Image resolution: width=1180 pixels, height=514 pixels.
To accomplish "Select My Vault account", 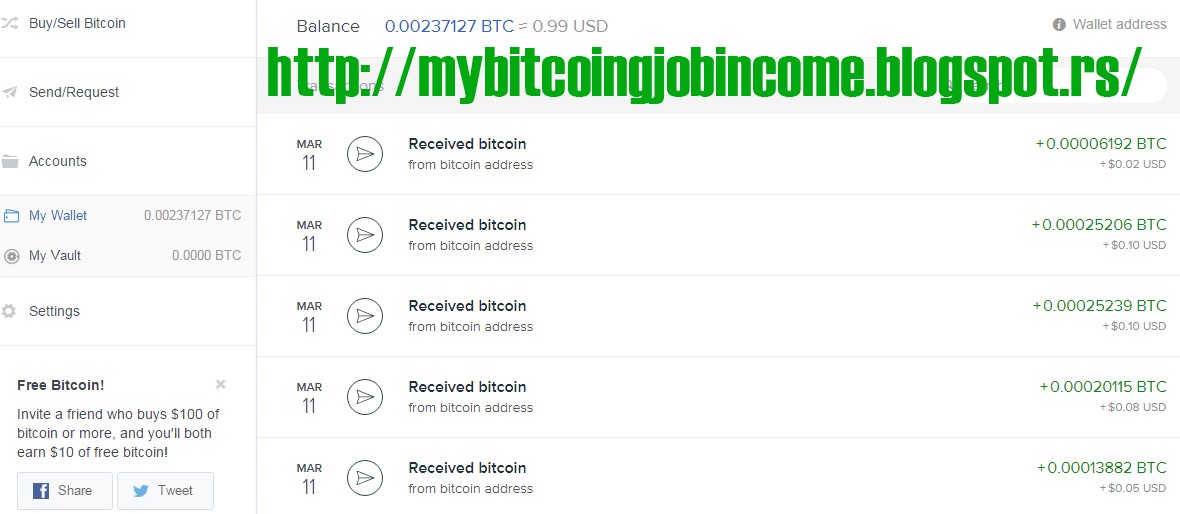I will 128,256.
